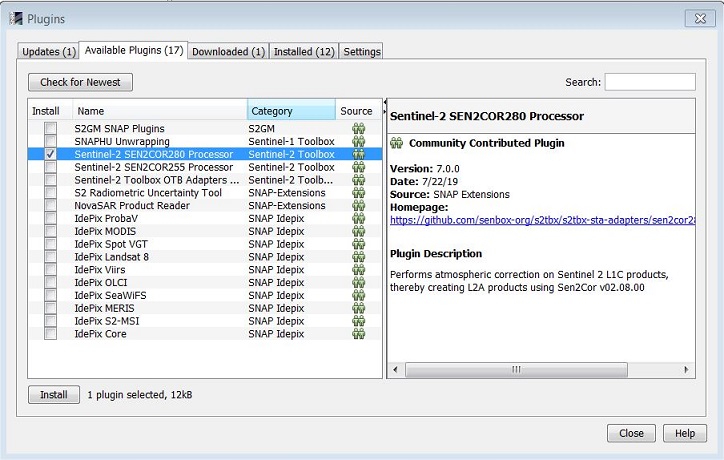Switch to the Installed (12) tab
Viewport: 724px width, 460px height.
click(x=304, y=52)
